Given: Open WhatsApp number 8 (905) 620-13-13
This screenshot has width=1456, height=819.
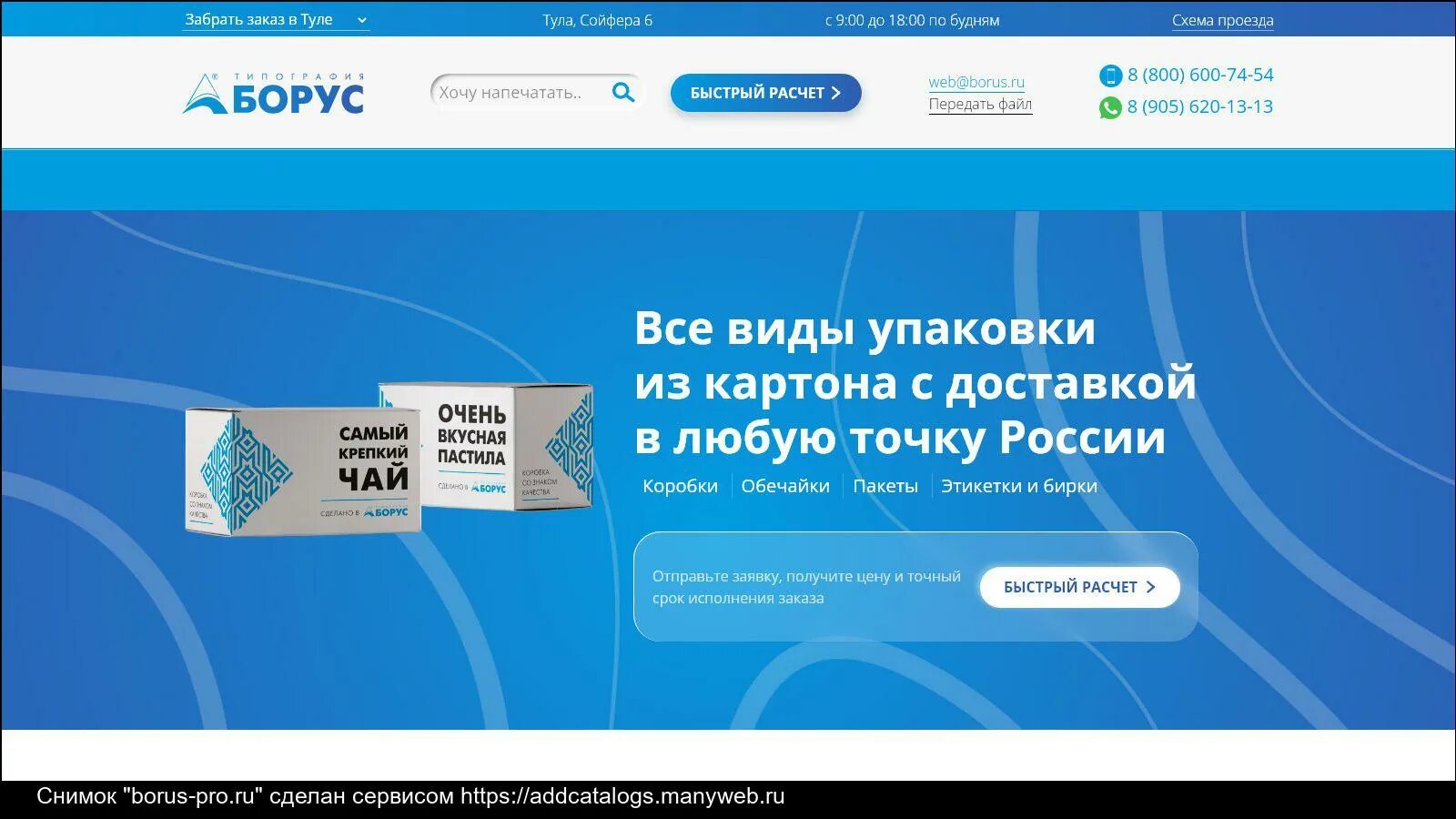Looking at the screenshot, I should (x=1200, y=106).
